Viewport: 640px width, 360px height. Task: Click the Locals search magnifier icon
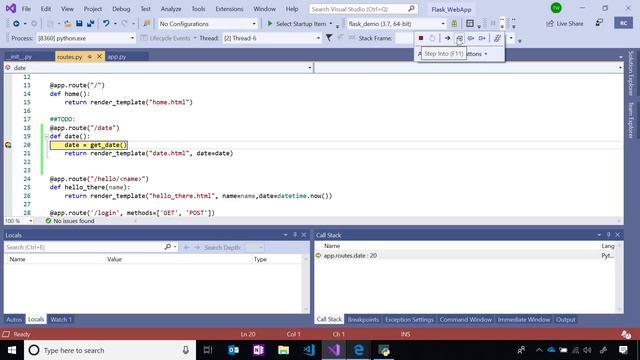coord(168,247)
